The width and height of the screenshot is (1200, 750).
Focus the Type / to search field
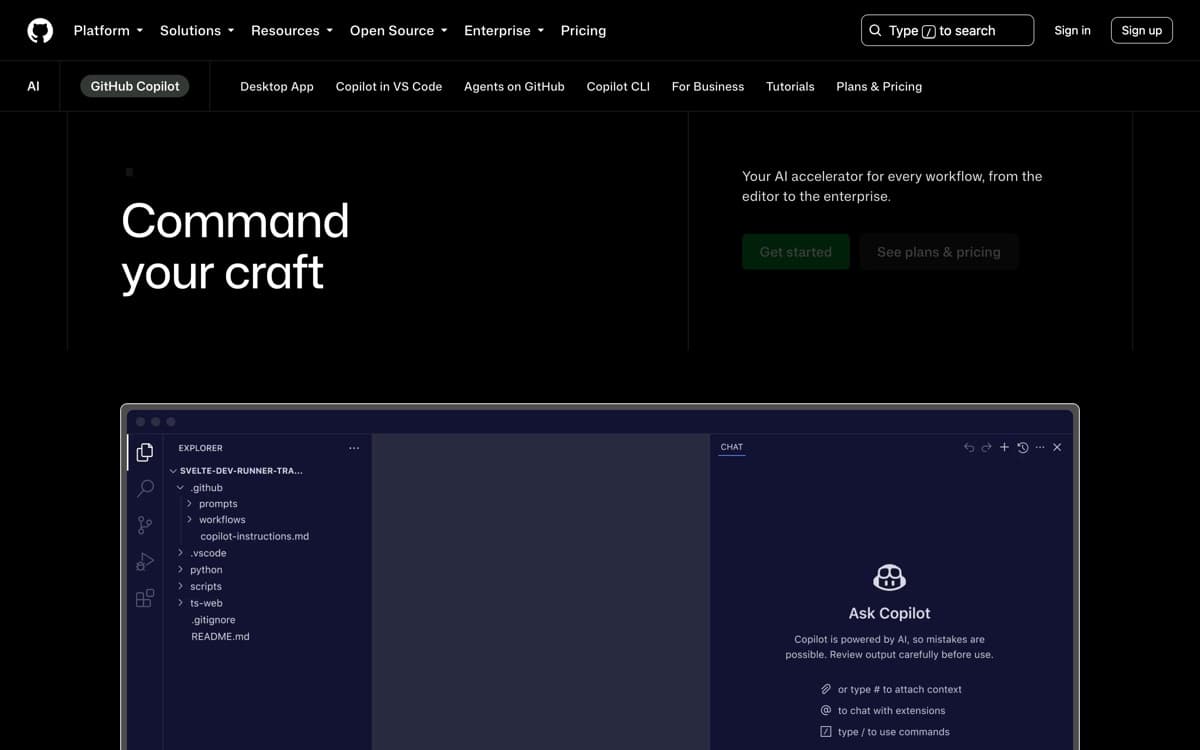947,30
